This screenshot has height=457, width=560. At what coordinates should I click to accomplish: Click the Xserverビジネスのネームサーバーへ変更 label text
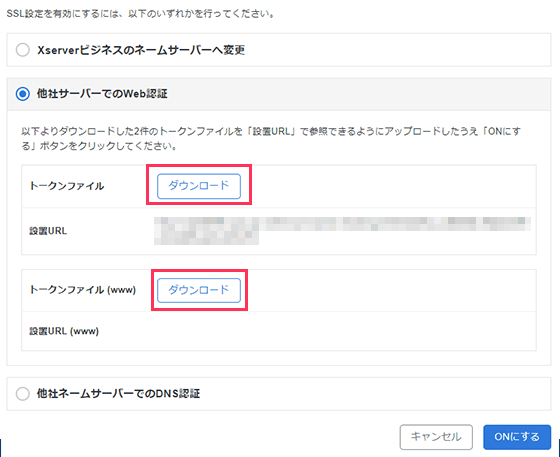141,50
